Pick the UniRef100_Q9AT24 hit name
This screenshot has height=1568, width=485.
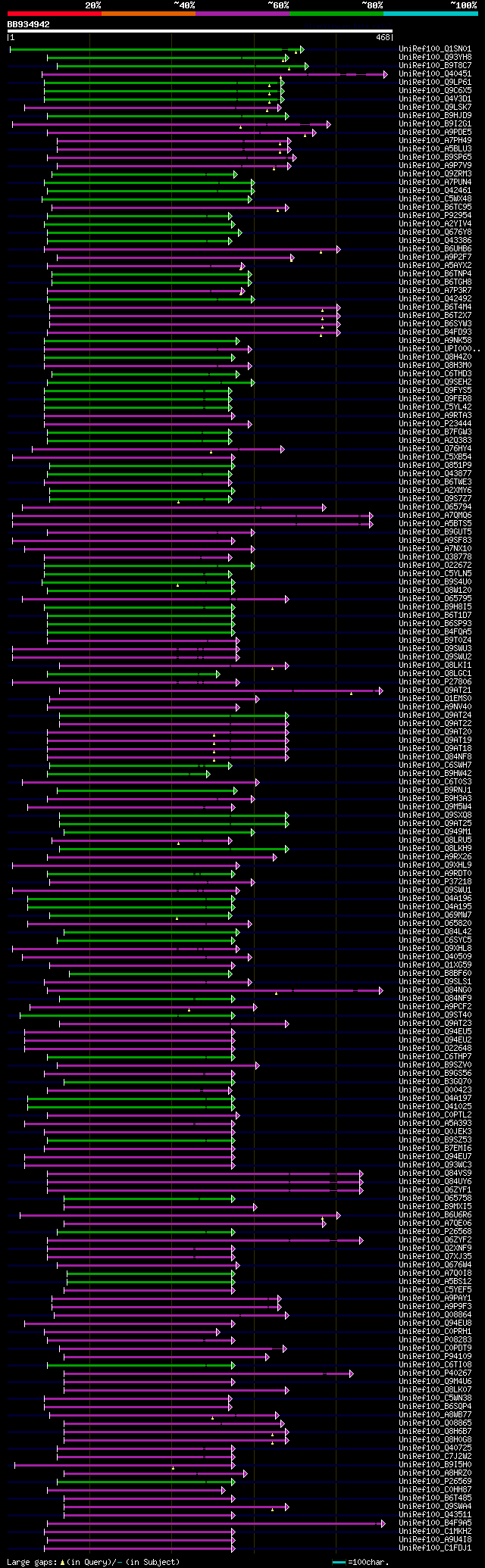tap(435, 715)
